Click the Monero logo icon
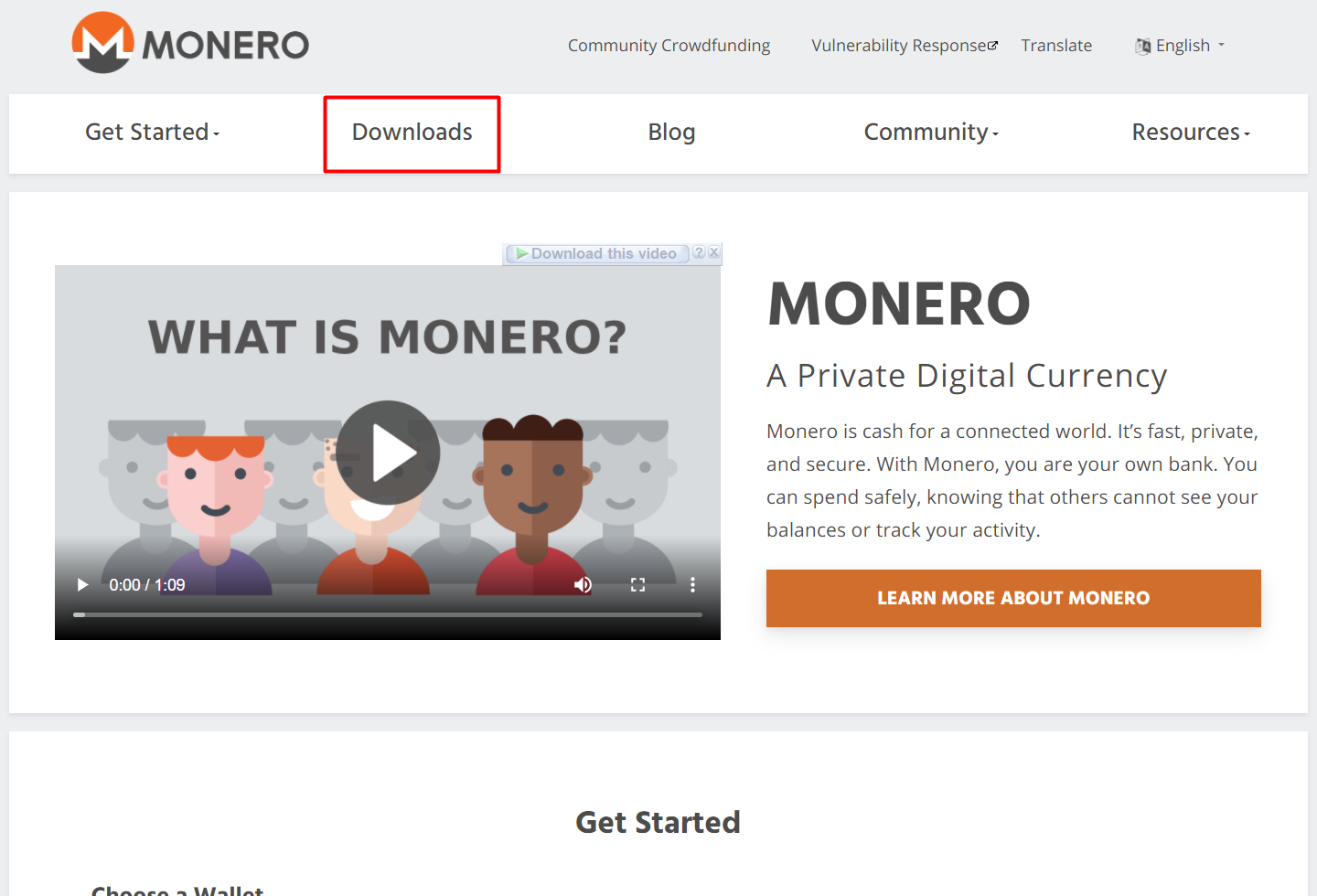Screen dimensions: 1317x896 [x=103, y=43]
